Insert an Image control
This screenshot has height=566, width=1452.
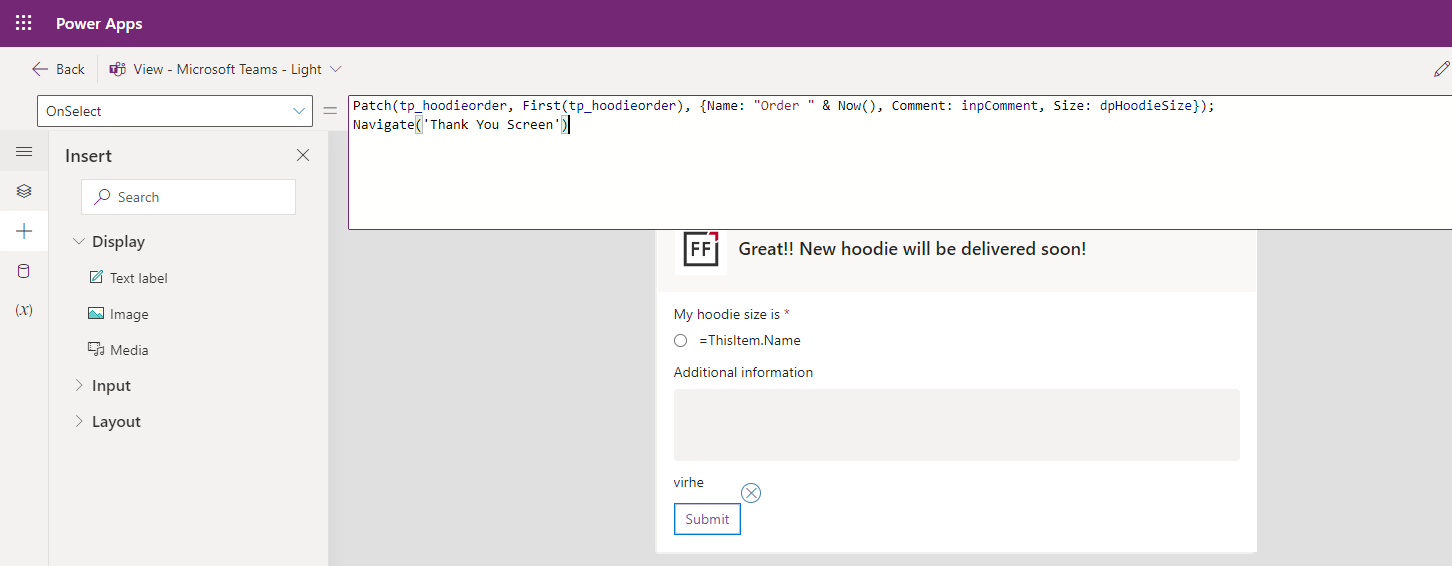coord(128,314)
